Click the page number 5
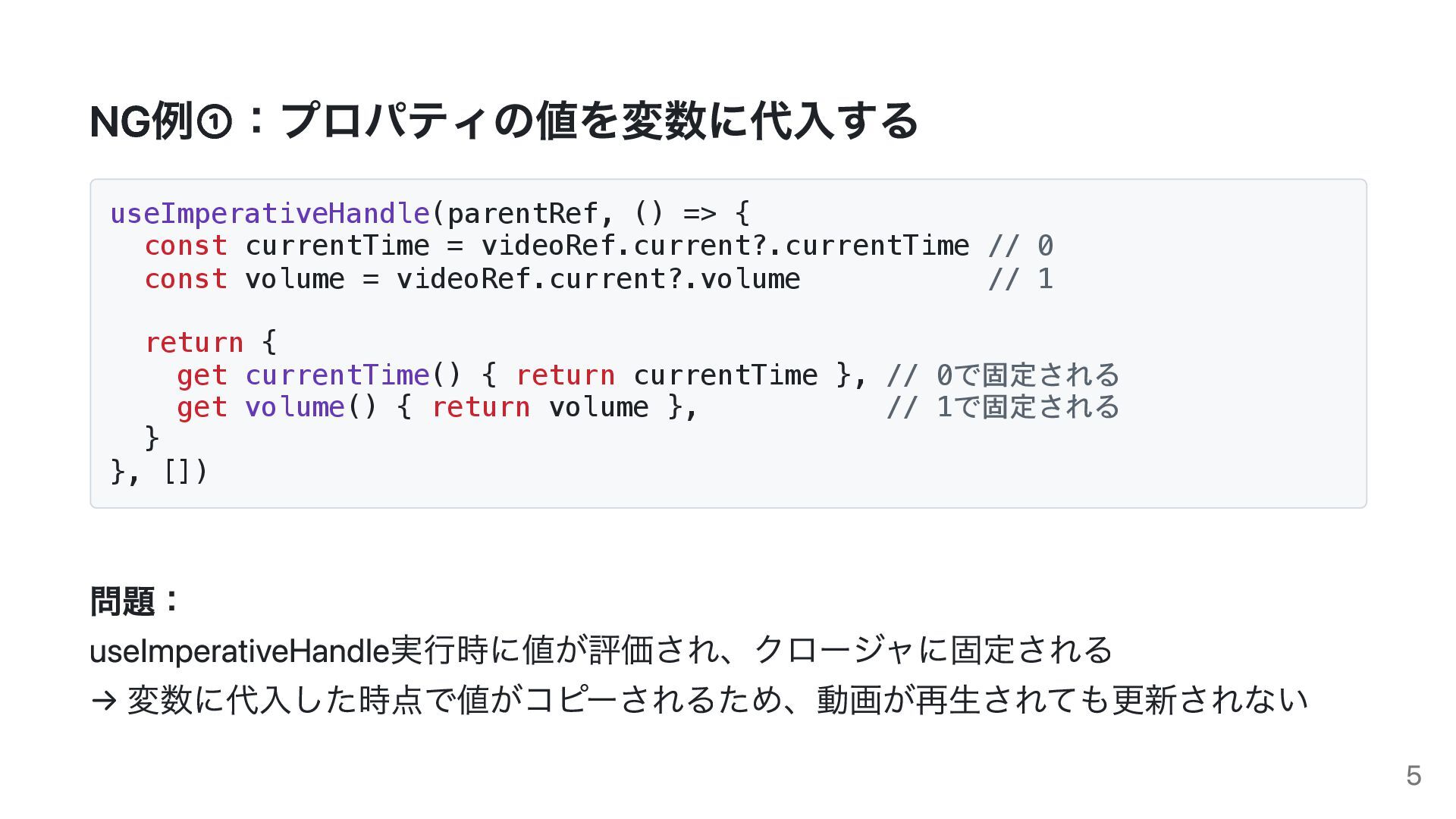This screenshot has width=1456, height=819. [x=1413, y=776]
